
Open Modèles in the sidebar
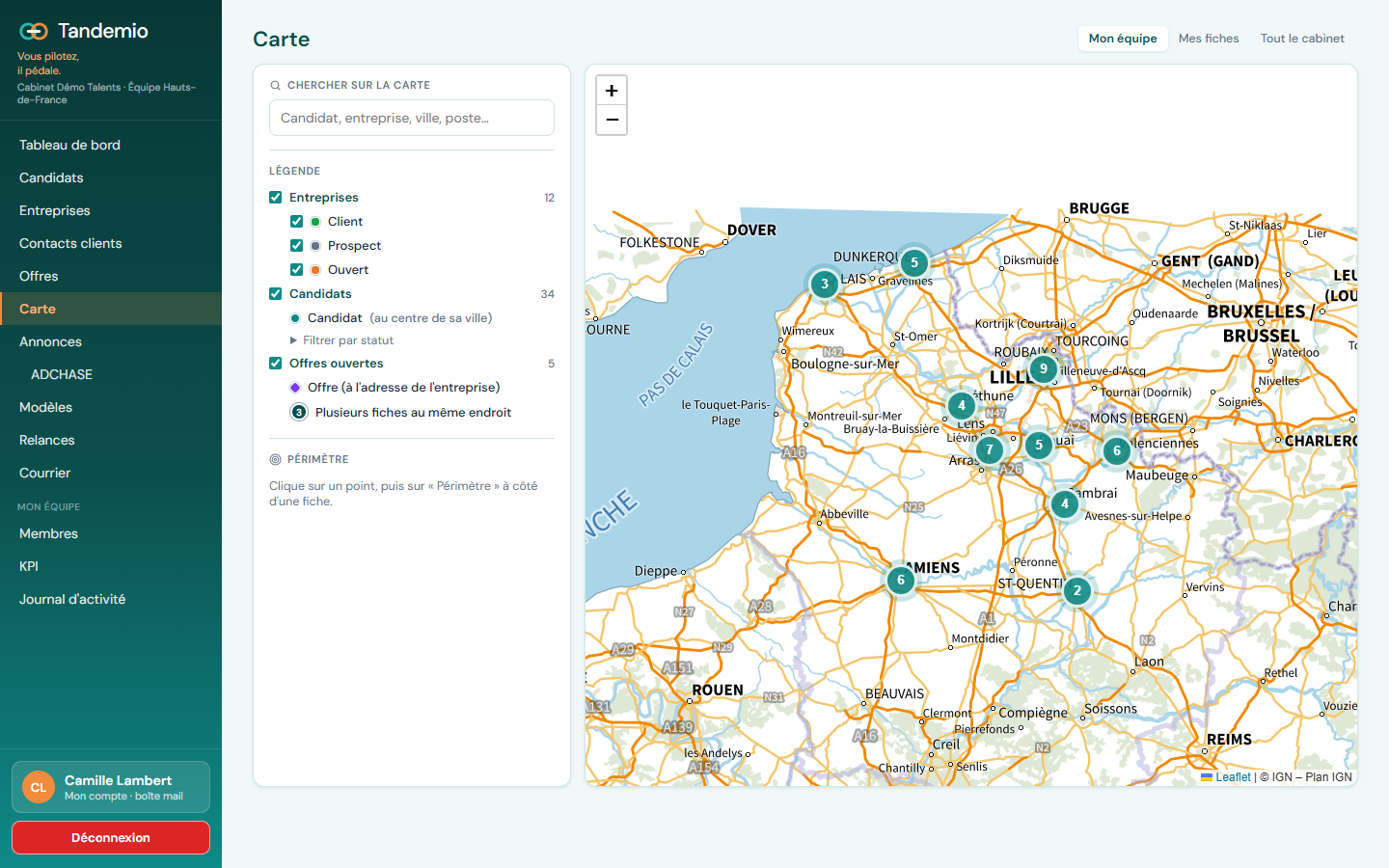coord(111,407)
